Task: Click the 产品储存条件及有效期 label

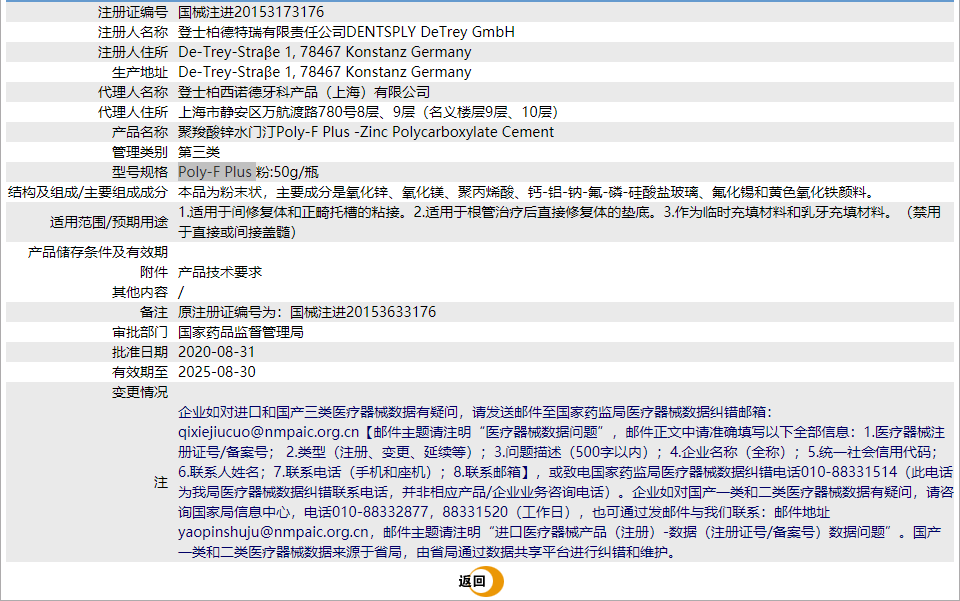Action: pyautogui.click(x=98, y=252)
